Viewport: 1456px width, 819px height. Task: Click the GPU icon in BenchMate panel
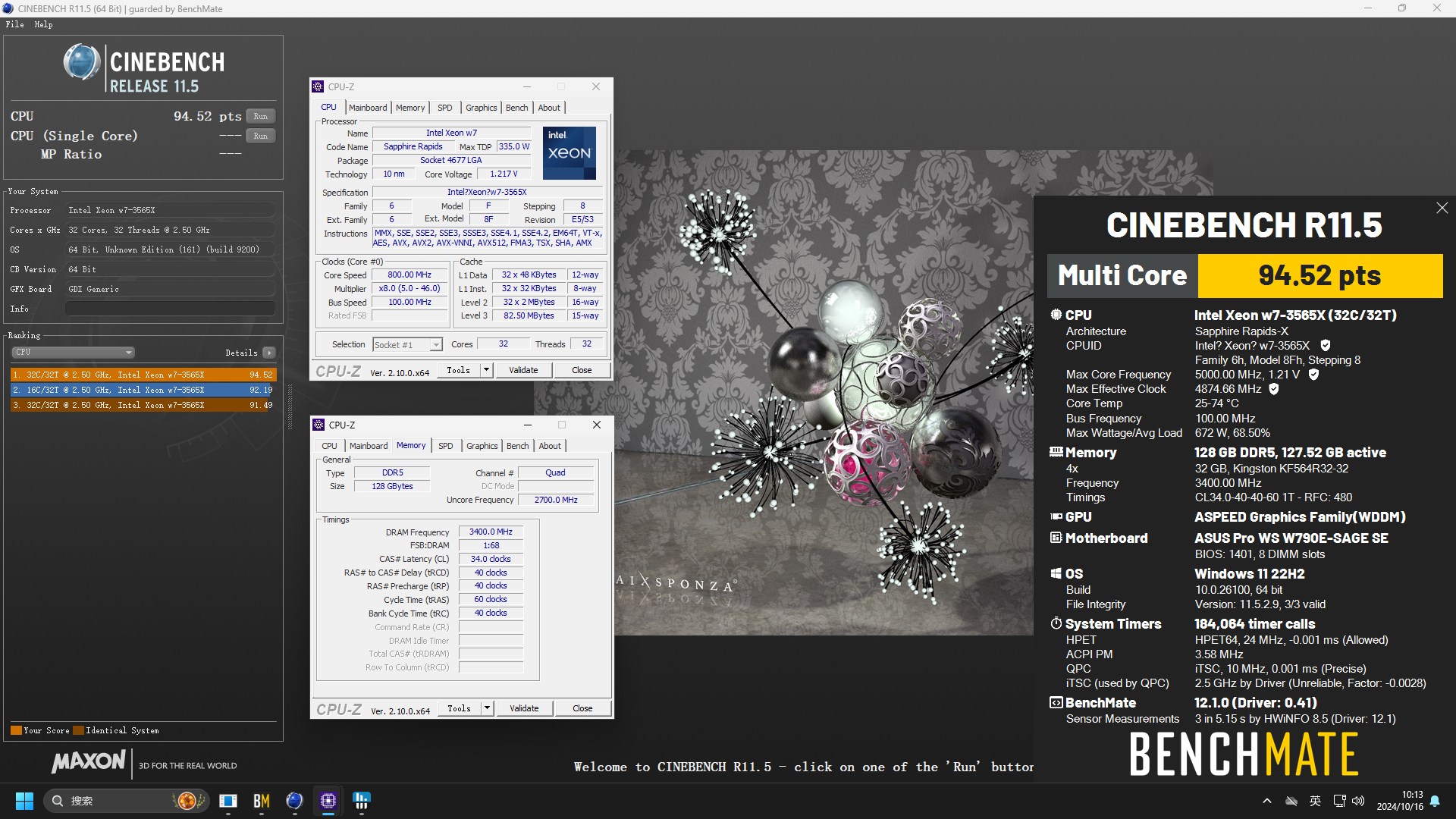click(1056, 516)
